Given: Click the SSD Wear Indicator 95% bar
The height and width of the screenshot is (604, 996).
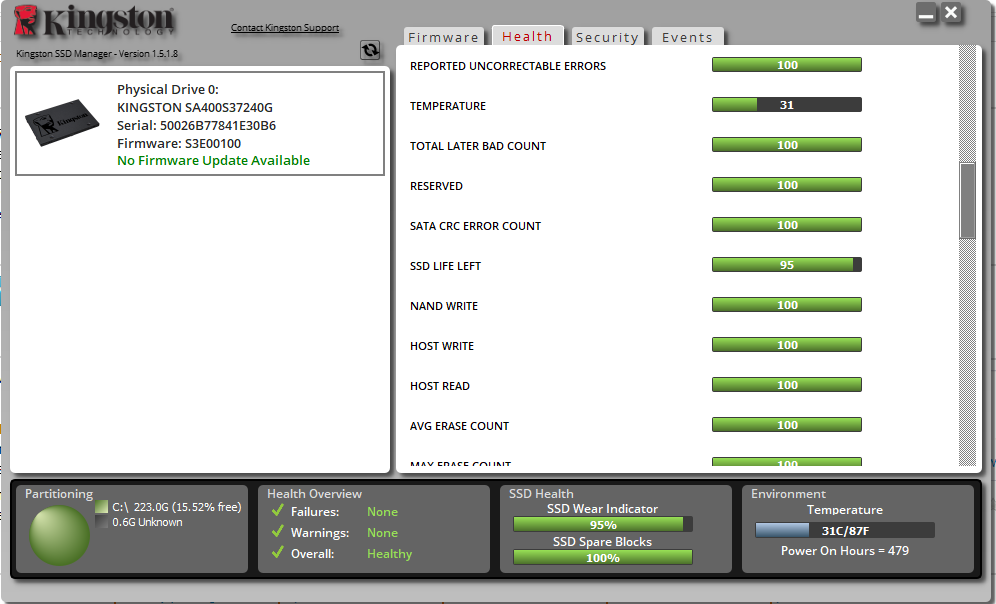Looking at the screenshot, I should 603,525.
